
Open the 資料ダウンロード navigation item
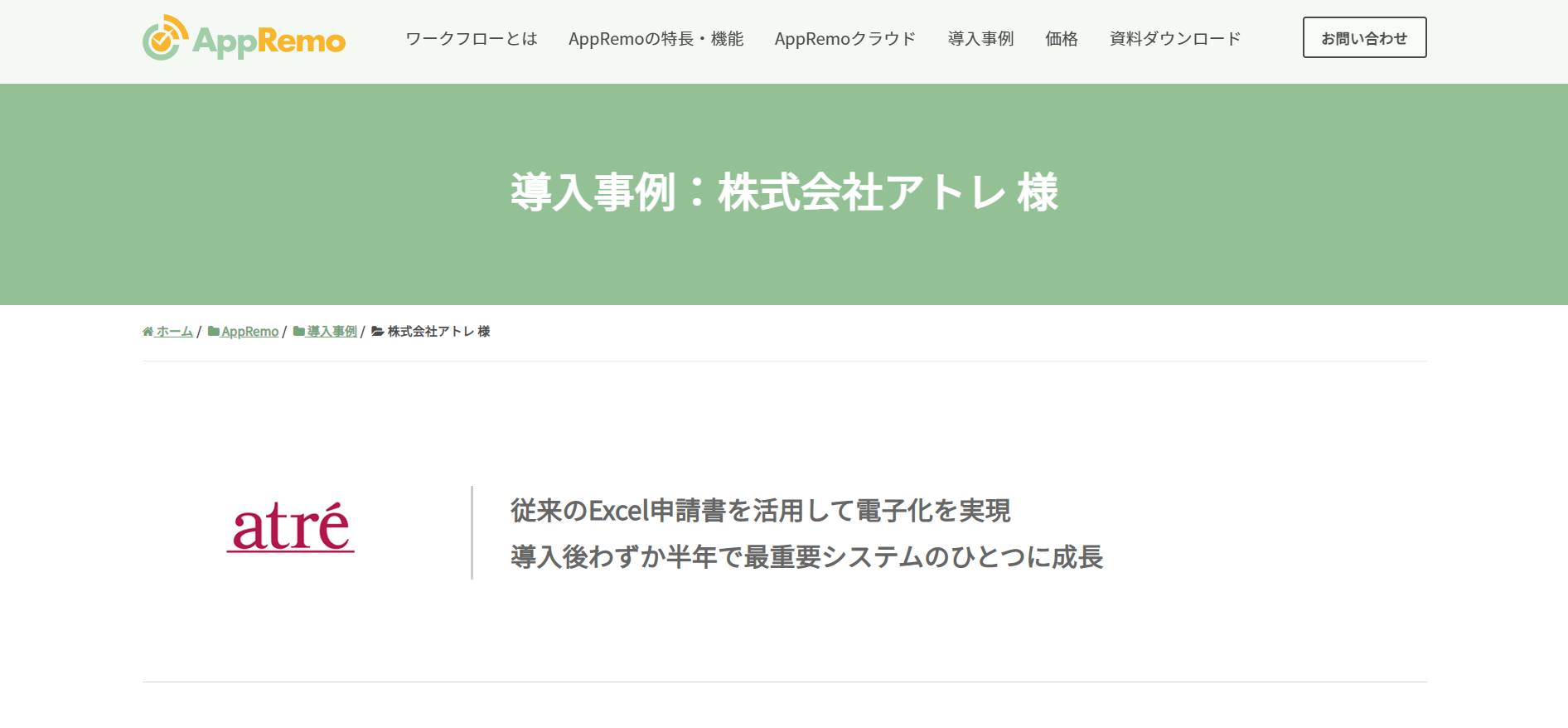pos(1175,39)
